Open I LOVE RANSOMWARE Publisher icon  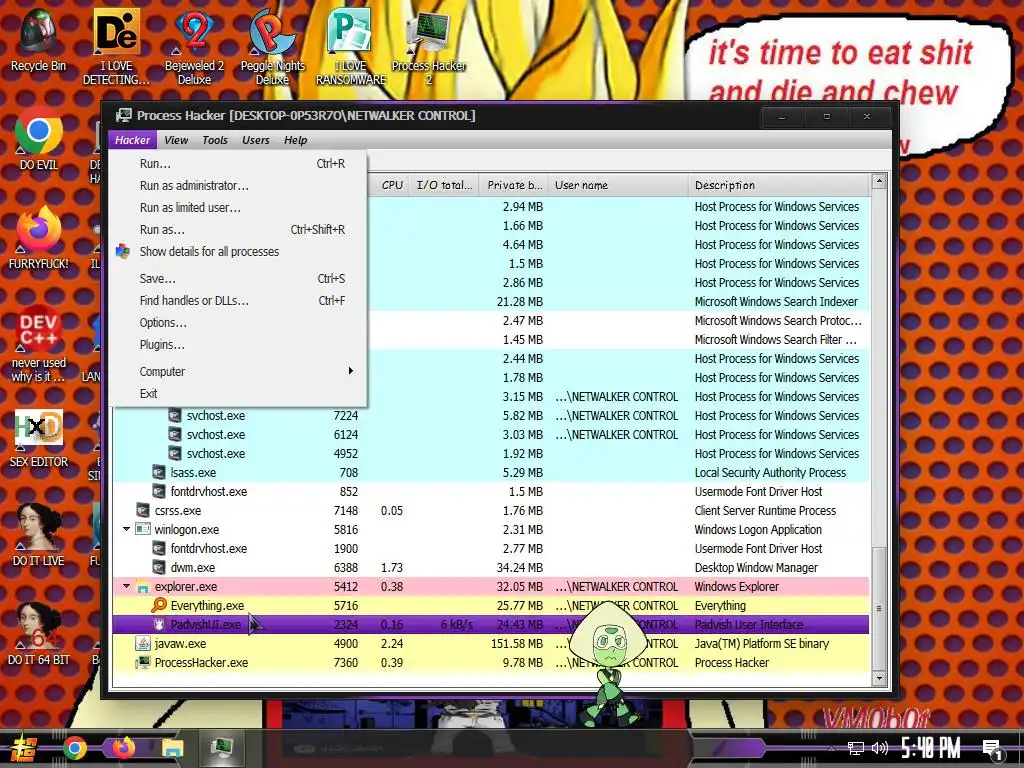[x=351, y=47]
